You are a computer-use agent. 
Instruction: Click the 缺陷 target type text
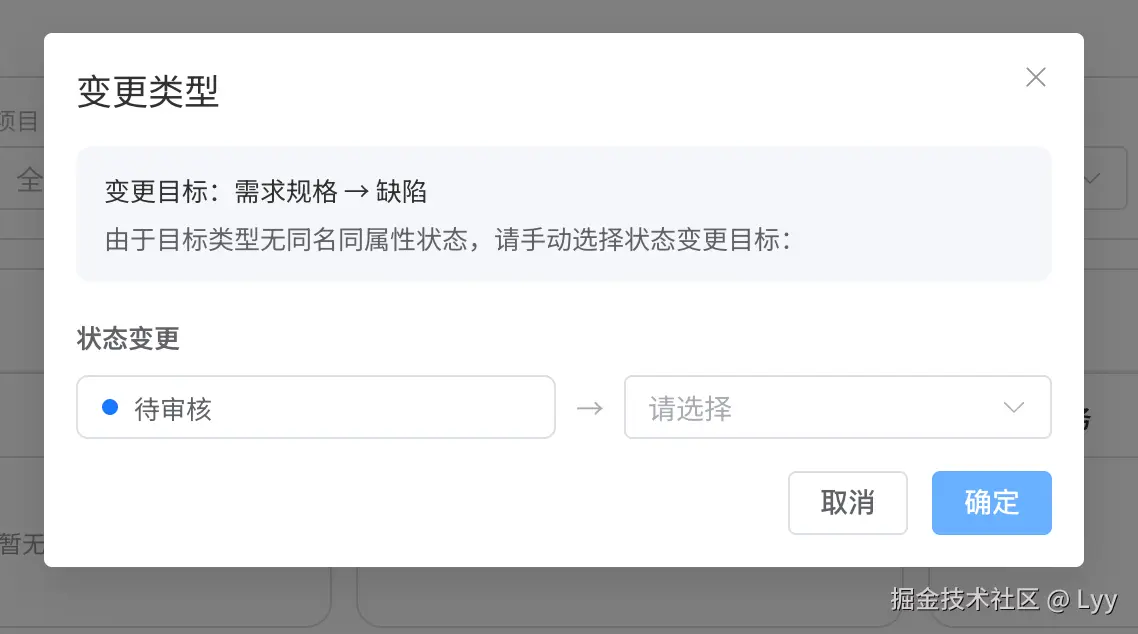[401, 192]
